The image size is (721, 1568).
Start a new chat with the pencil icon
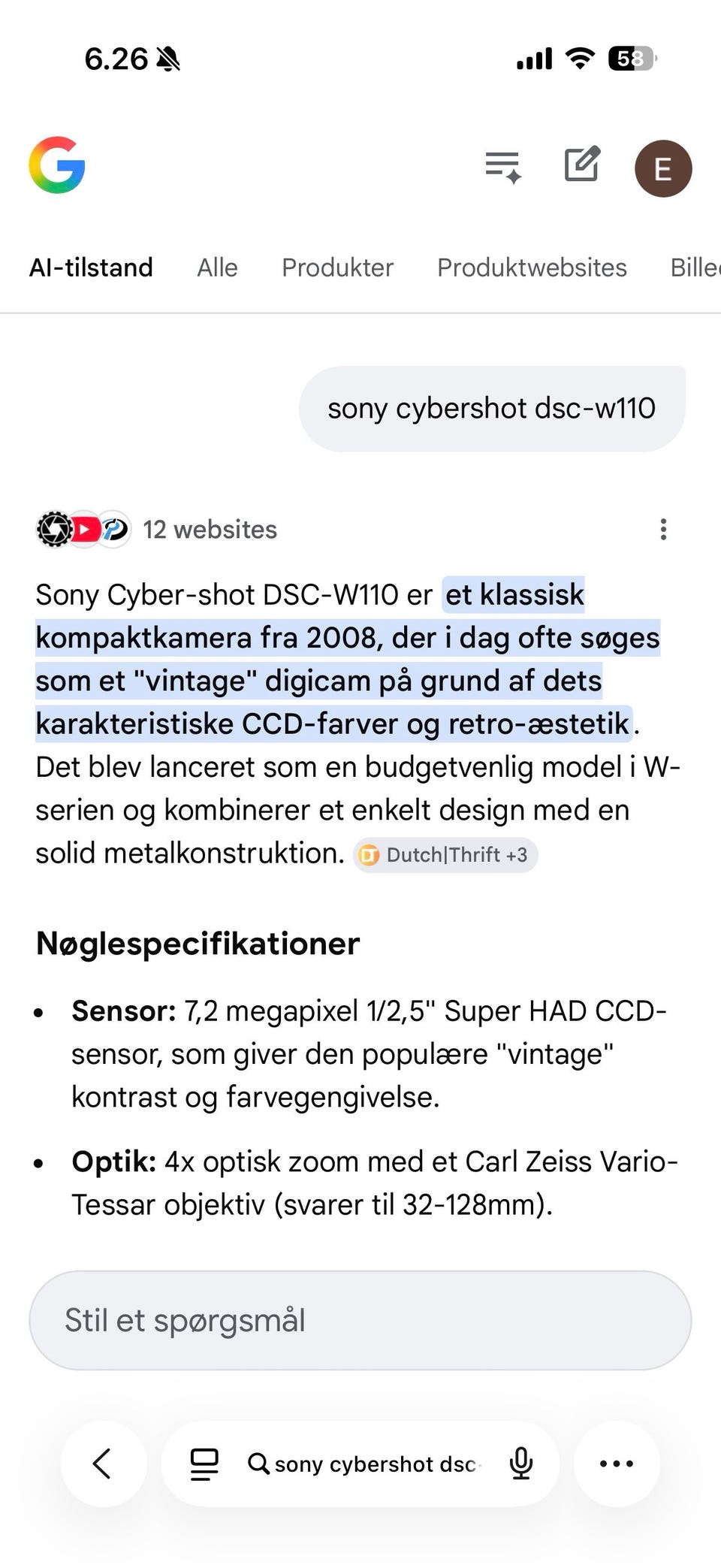(582, 165)
